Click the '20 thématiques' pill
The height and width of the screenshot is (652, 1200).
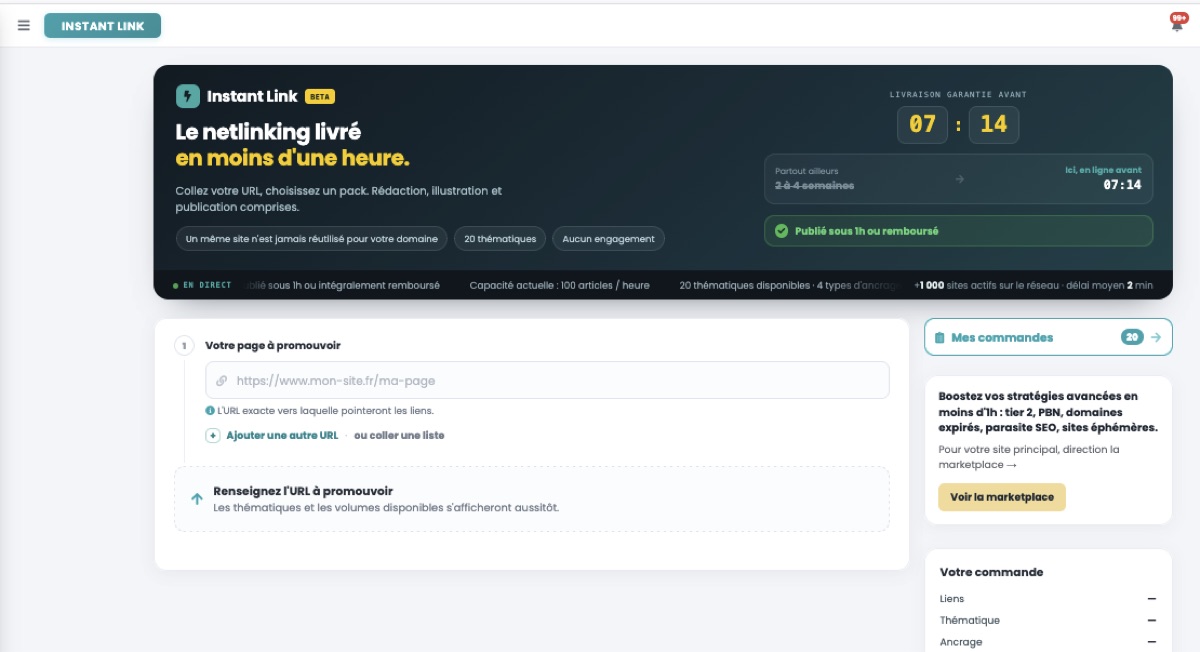[501, 239]
